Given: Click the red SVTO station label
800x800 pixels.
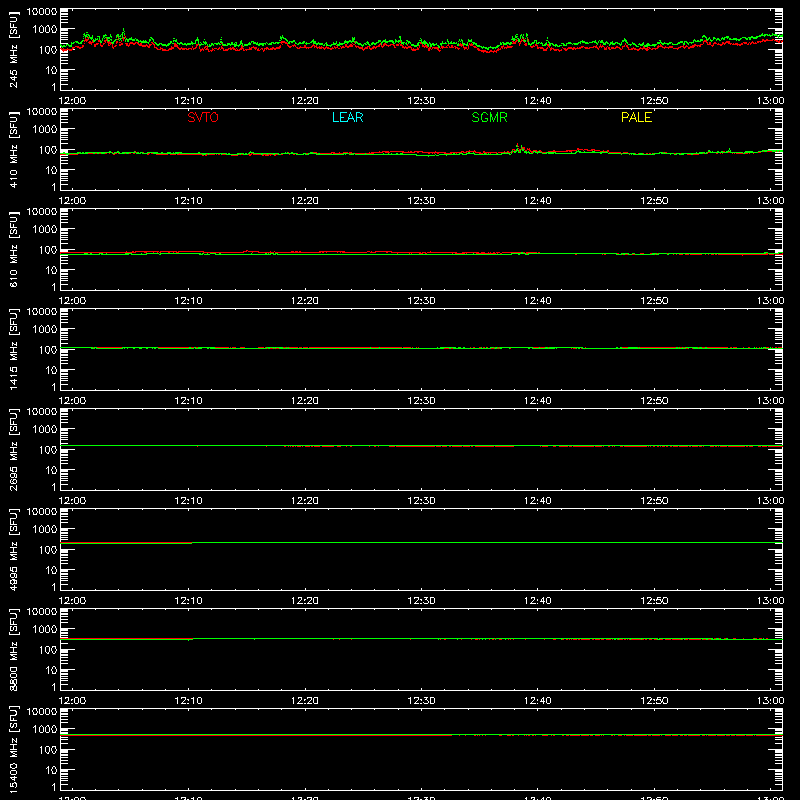Looking at the screenshot, I should (203, 117).
